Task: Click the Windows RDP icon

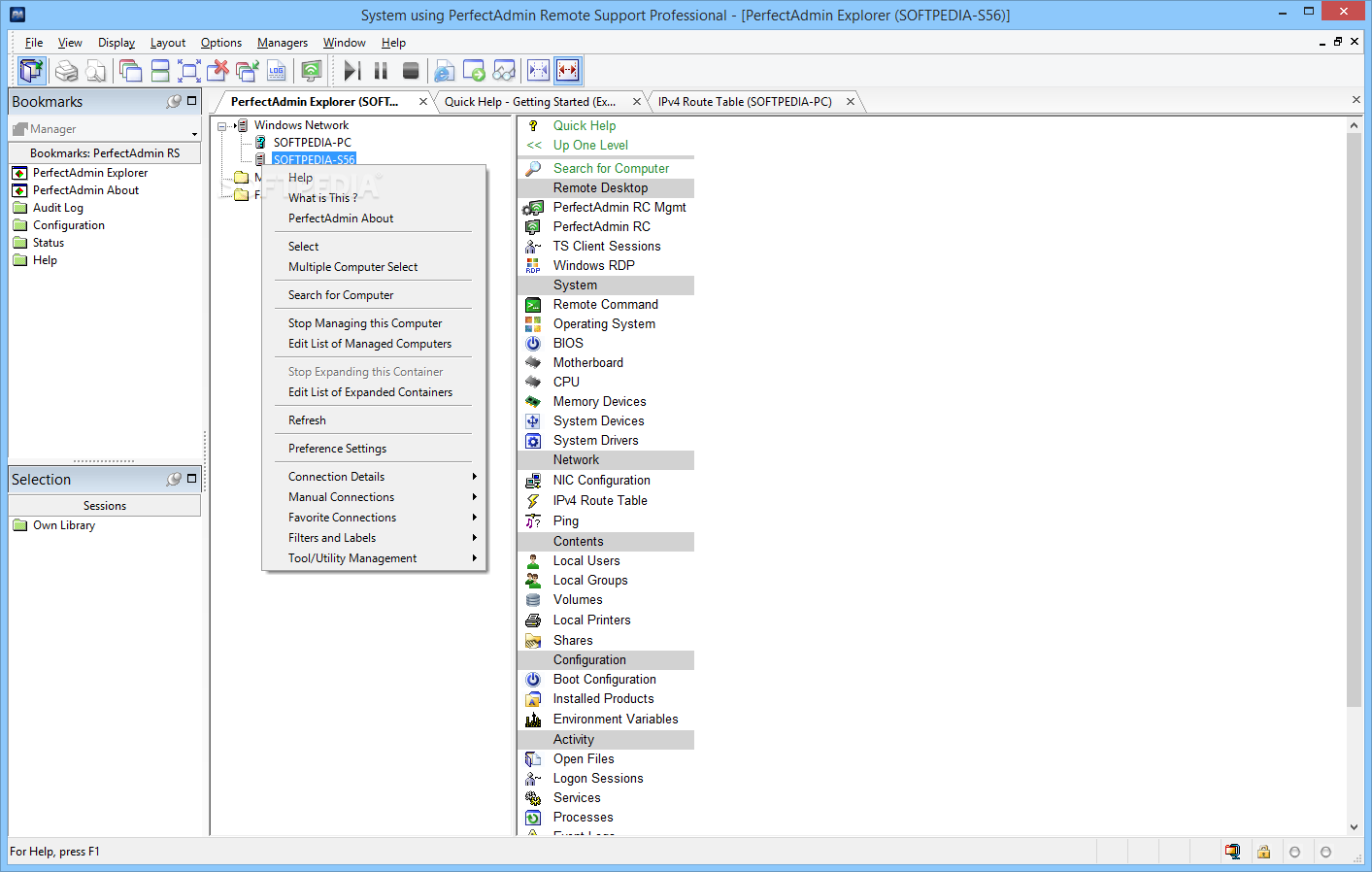Action: (x=533, y=266)
